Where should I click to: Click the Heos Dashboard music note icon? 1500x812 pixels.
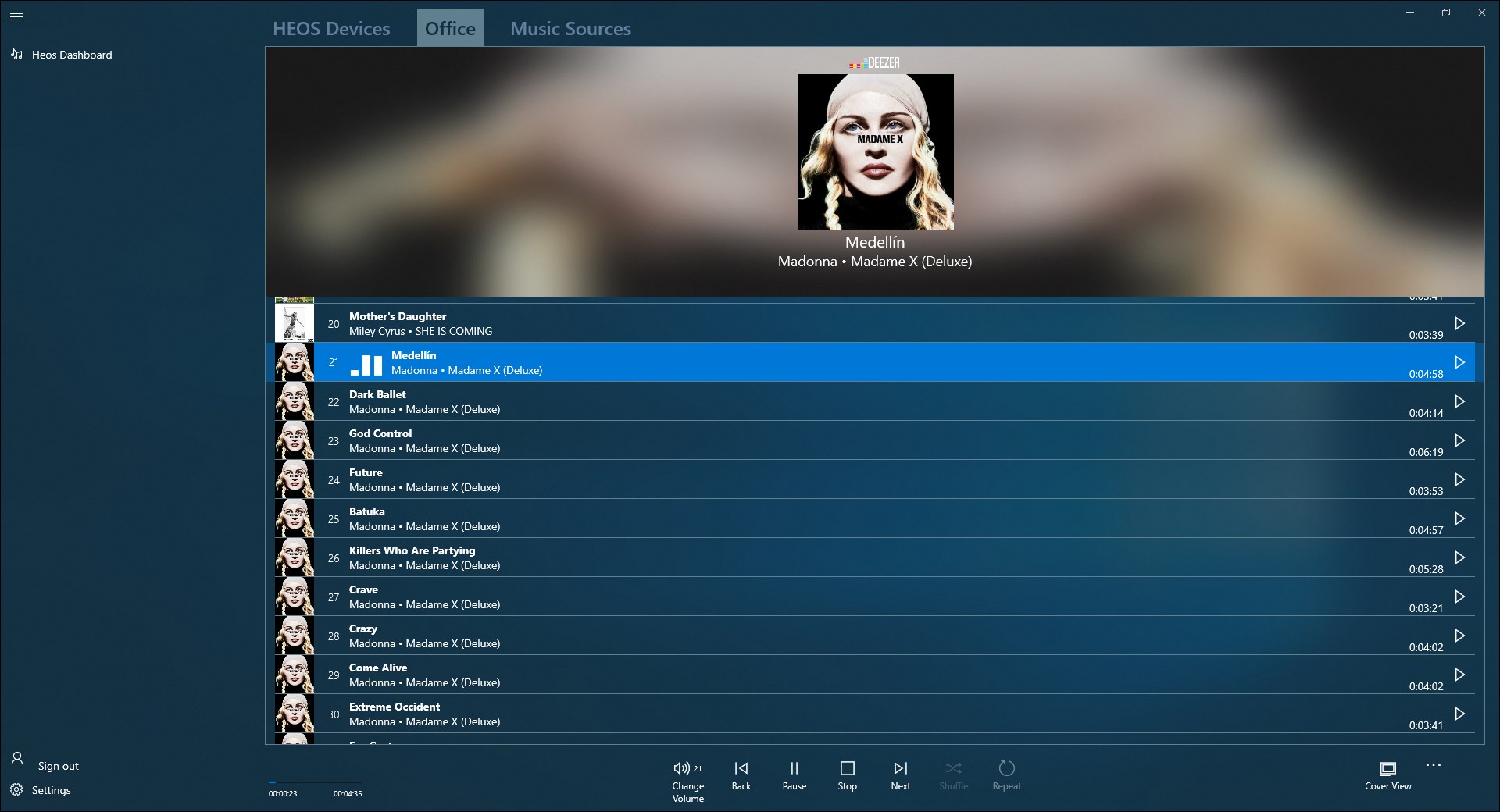16,55
